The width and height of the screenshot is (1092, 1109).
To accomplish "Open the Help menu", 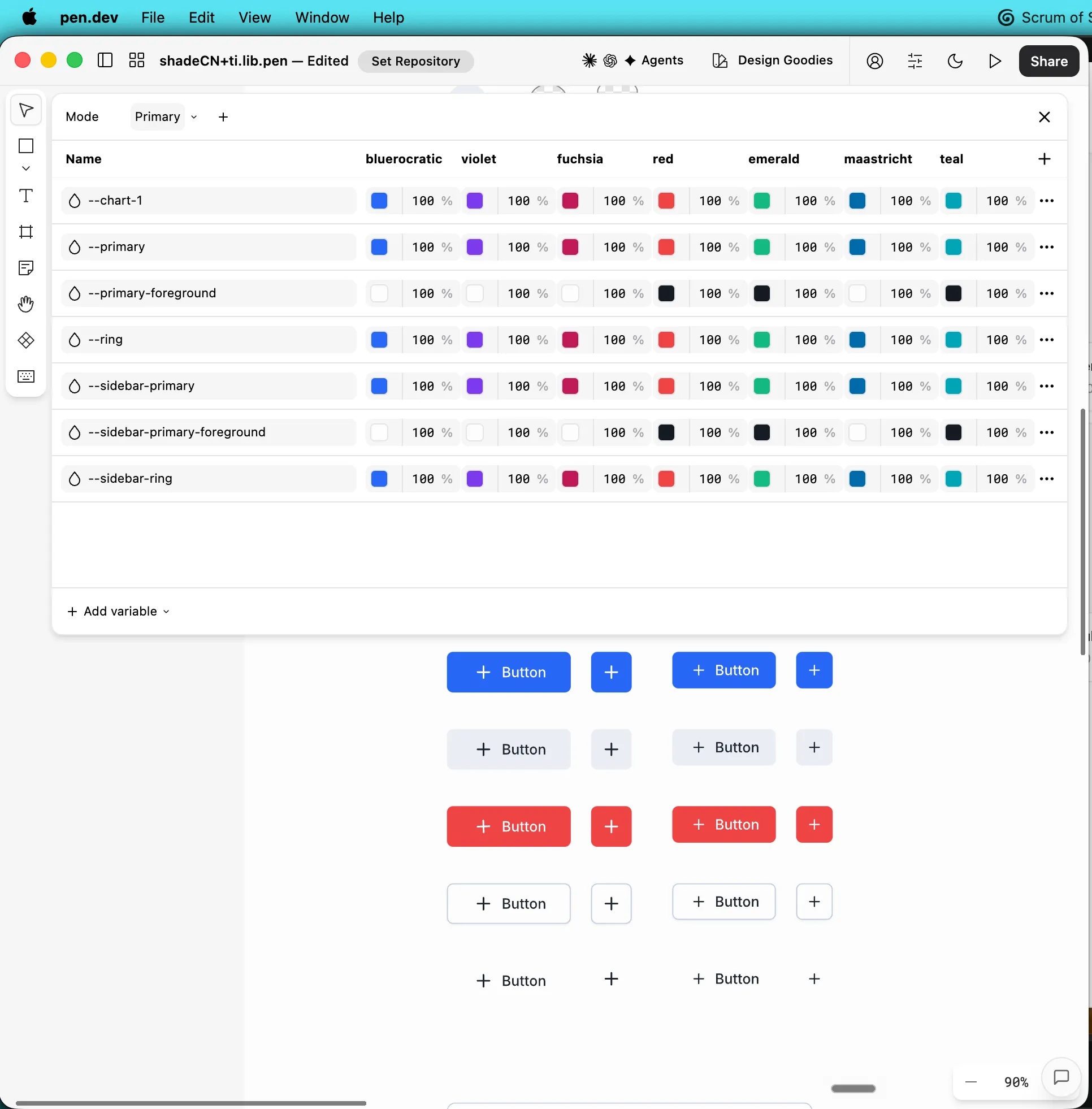I will (x=389, y=17).
